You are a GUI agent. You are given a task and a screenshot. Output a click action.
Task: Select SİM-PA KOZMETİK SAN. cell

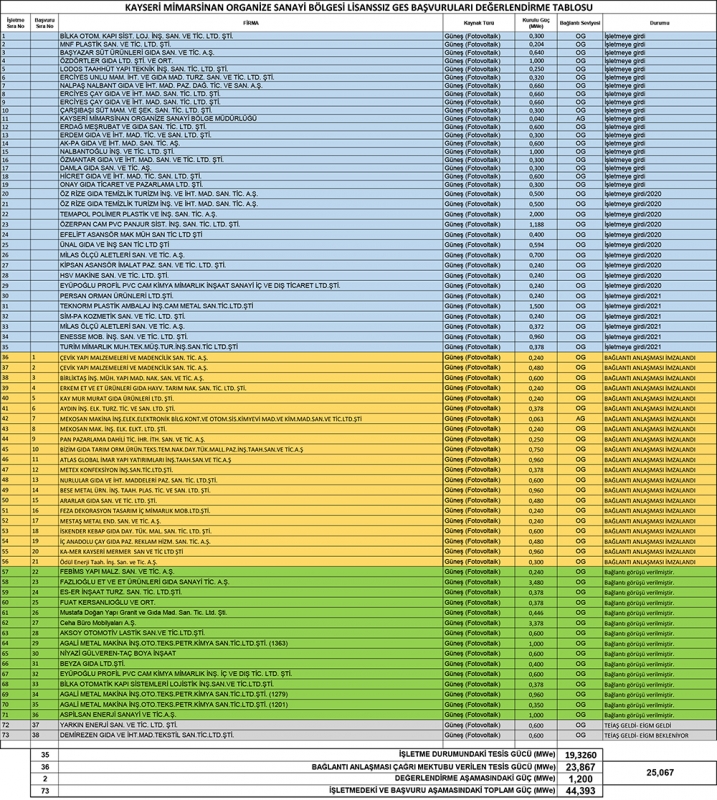251,316
